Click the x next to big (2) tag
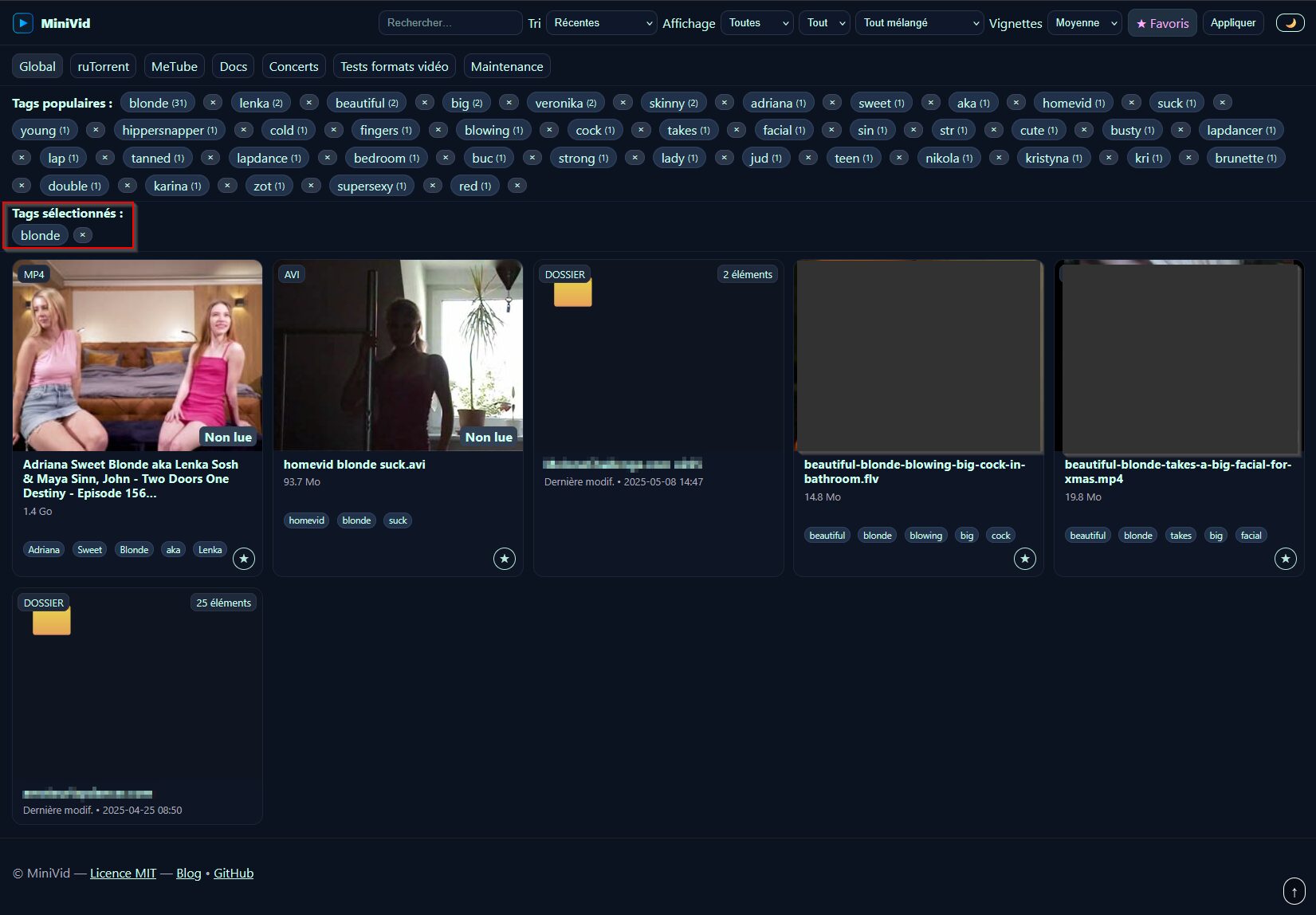The width and height of the screenshot is (1316, 915). point(509,103)
